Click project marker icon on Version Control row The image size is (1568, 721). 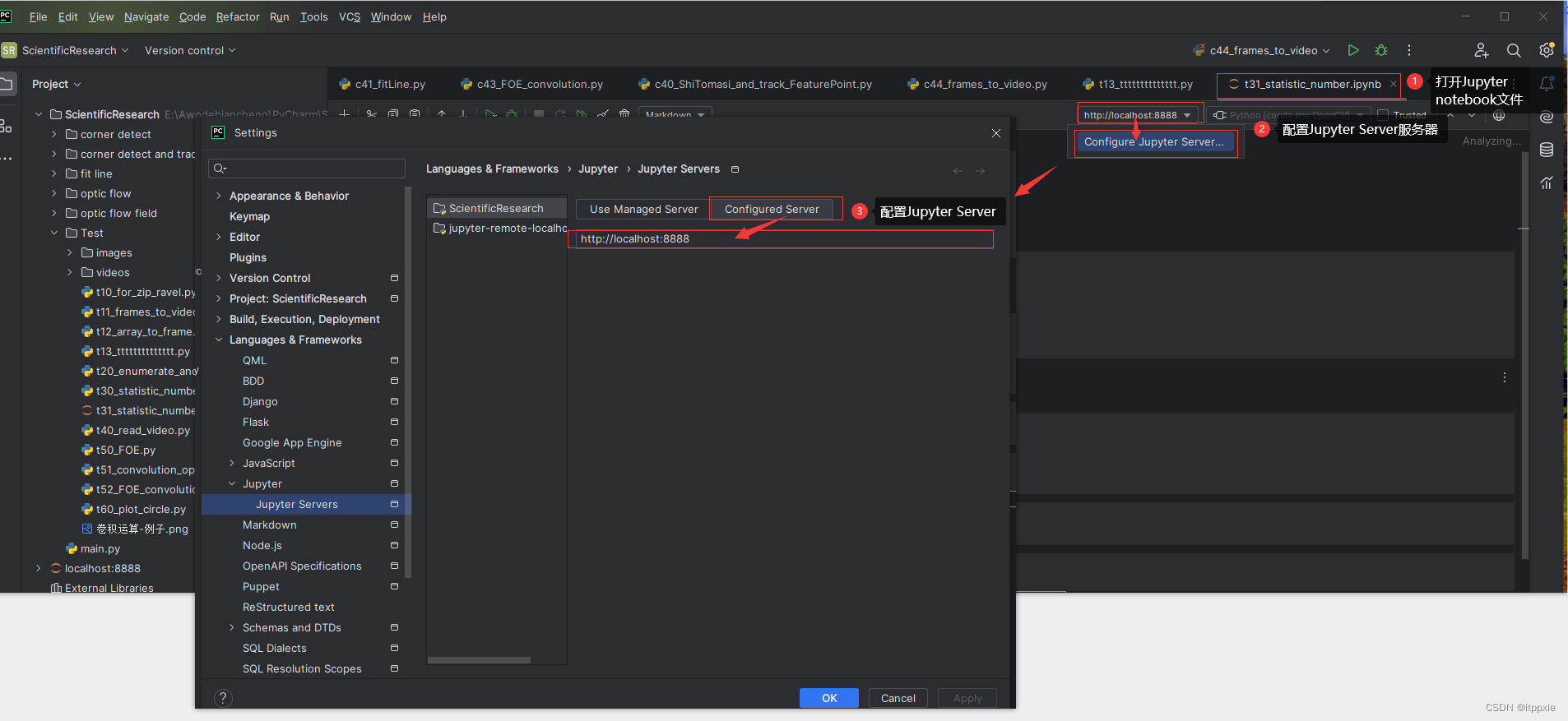coord(394,278)
